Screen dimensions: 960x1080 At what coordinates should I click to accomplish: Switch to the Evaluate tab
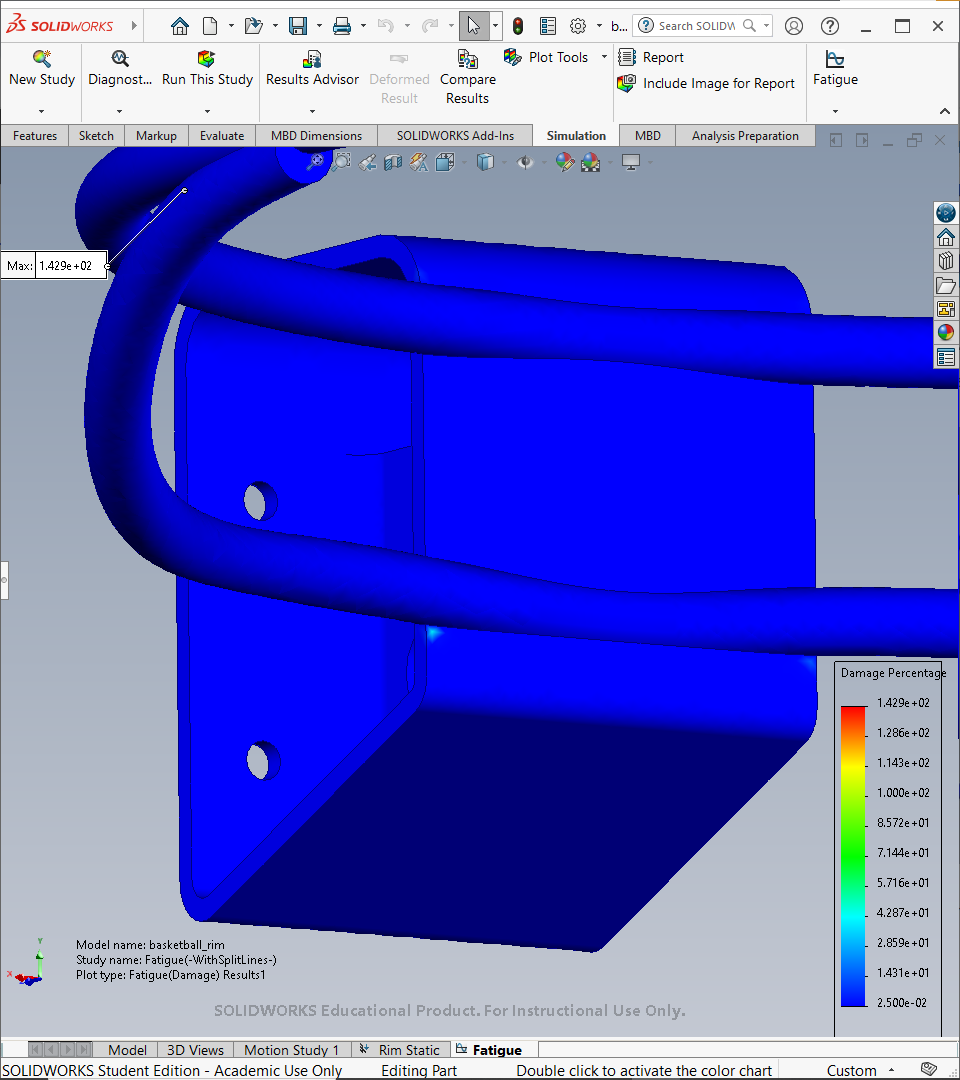coord(222,136)
